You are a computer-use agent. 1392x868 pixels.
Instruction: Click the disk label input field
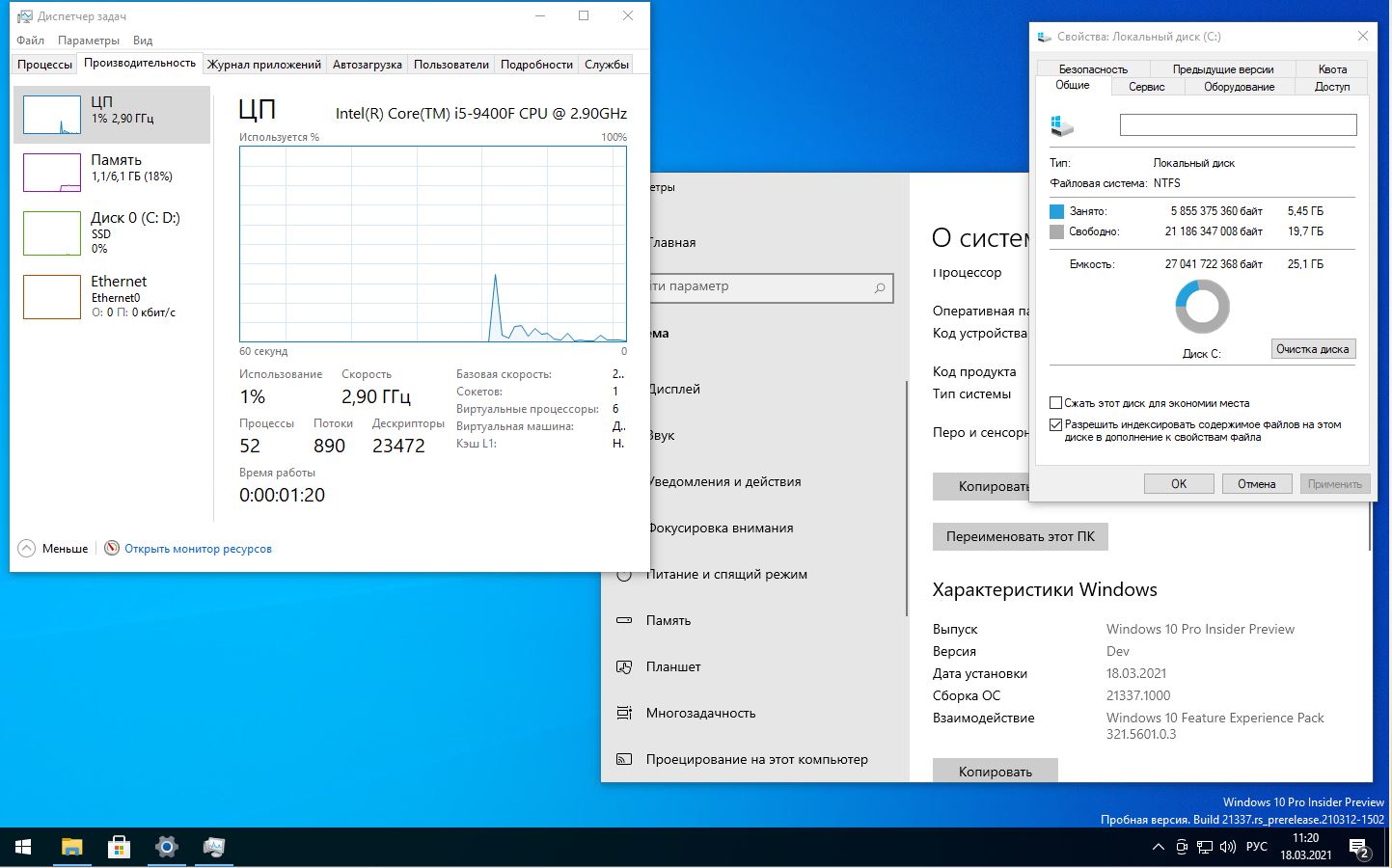(1238, 124)
